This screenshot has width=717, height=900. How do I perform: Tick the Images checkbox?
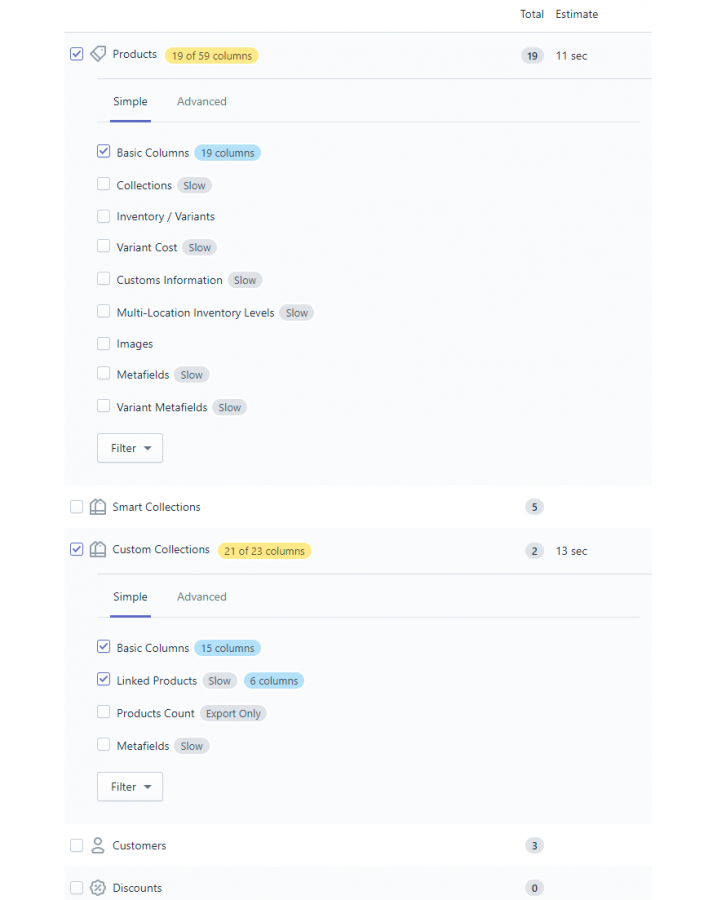point(104,344)
